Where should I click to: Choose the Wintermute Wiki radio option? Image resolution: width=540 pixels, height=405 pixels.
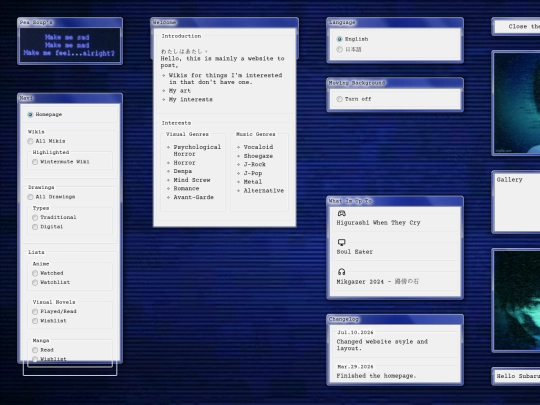click(35, 162)
